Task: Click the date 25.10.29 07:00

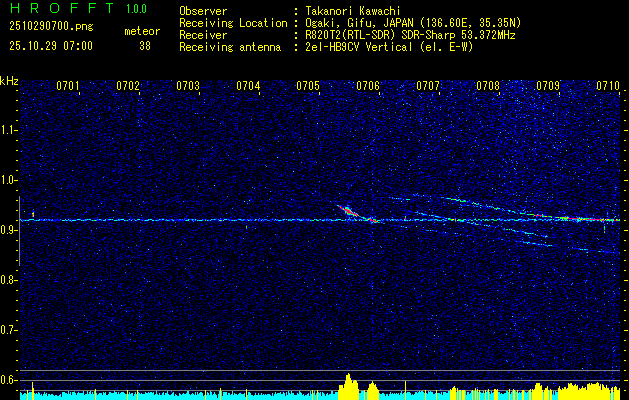Action: click(51, 46)
